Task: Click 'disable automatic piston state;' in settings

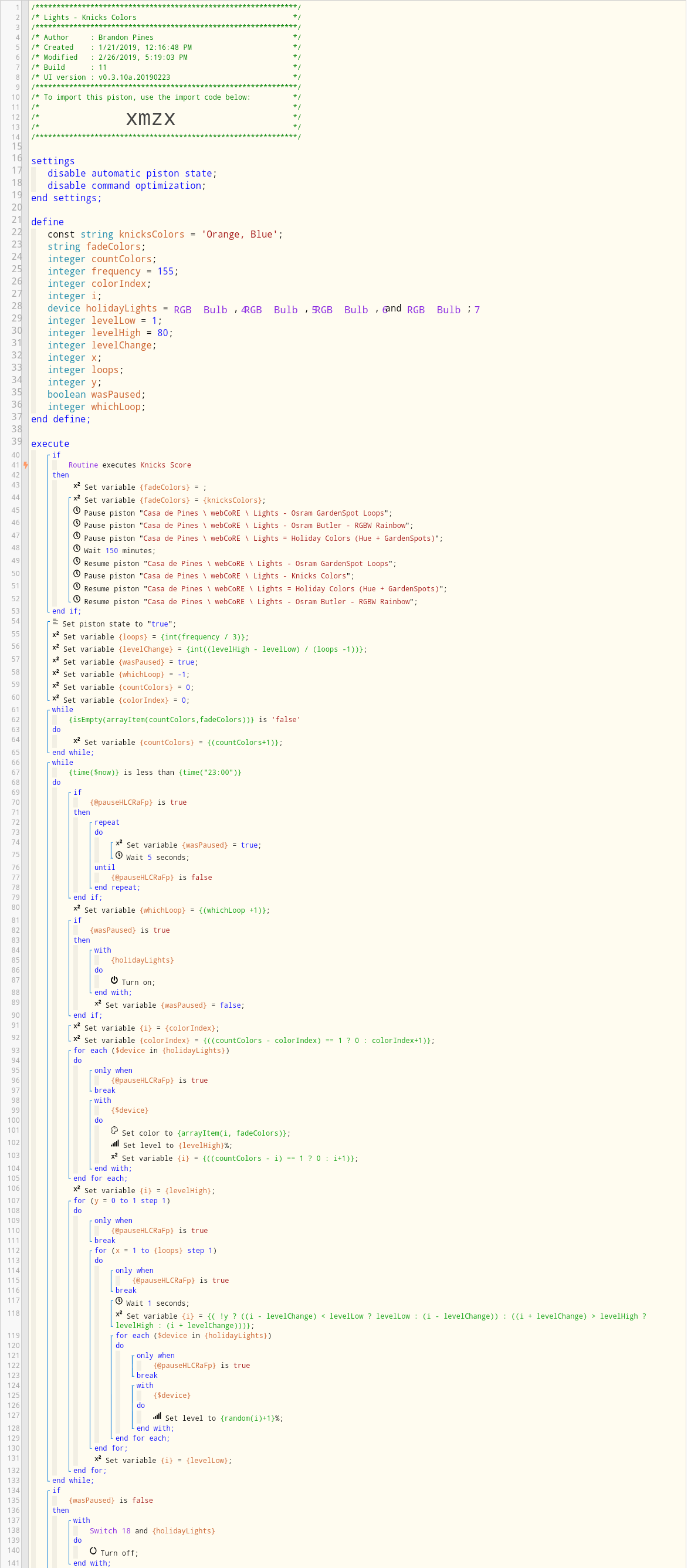Action: (132, 174)
